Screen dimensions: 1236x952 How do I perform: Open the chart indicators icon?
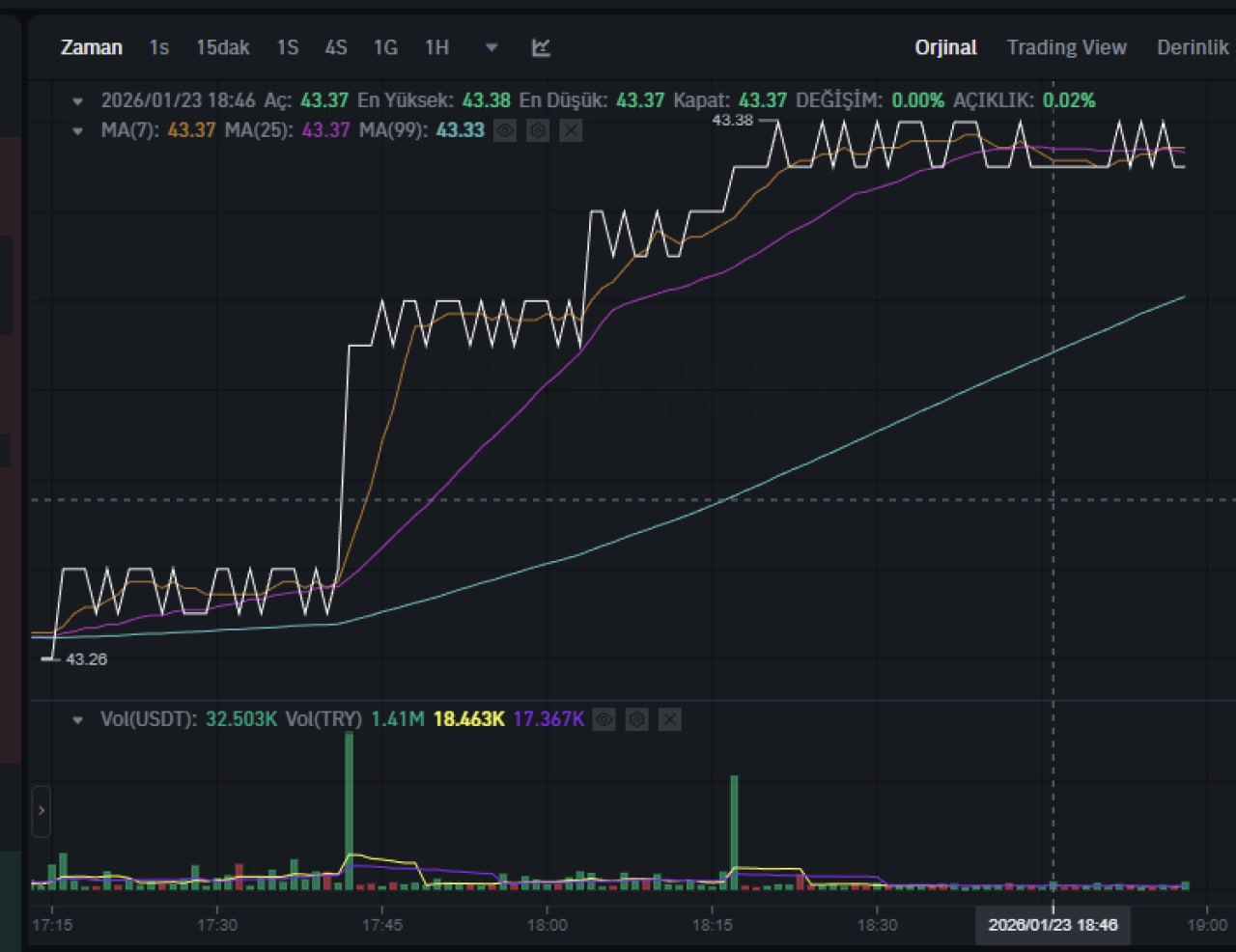(541, 47)
